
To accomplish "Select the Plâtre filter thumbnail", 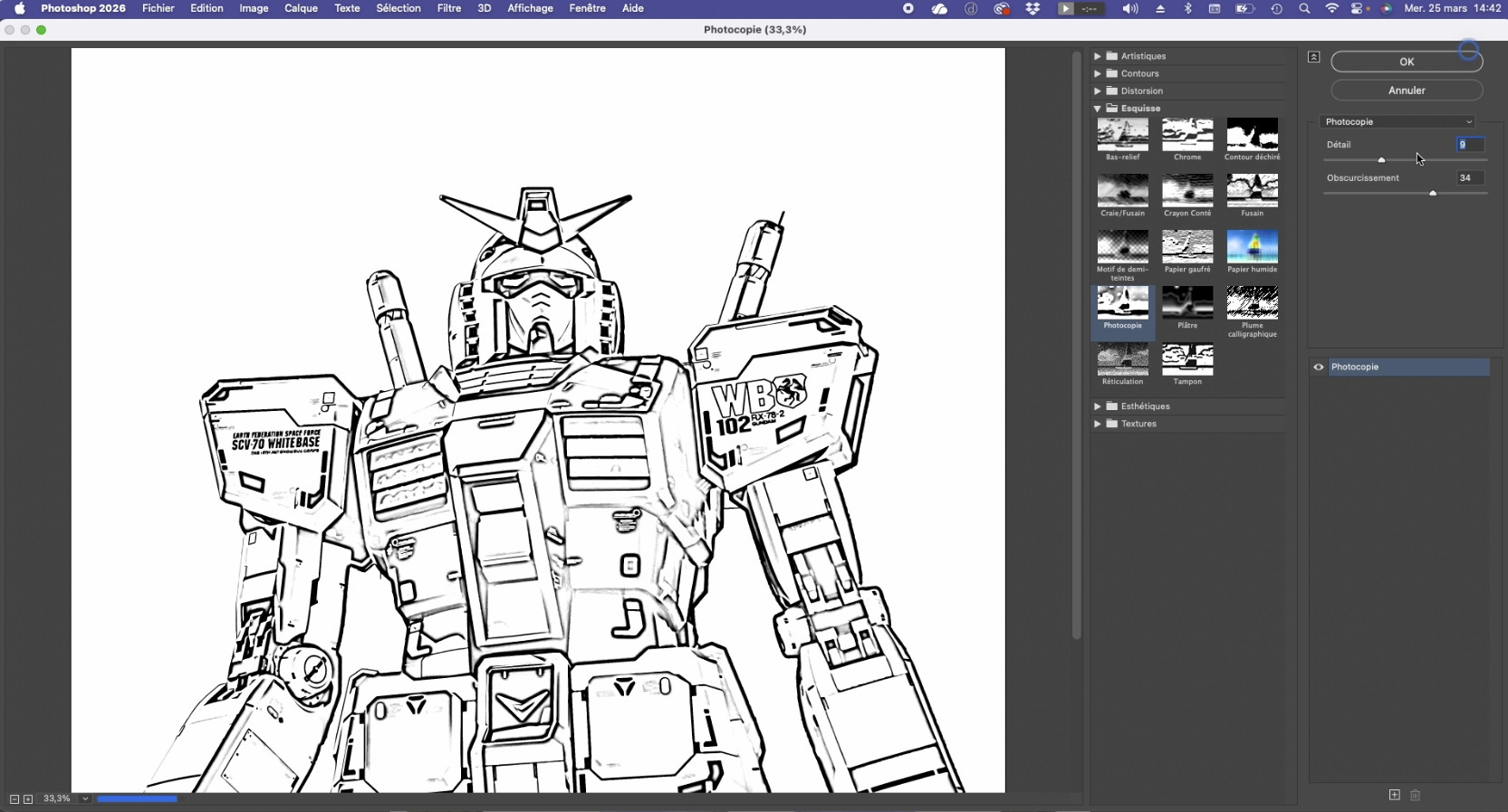I will pyautogui.click(x=1187, y=303).
